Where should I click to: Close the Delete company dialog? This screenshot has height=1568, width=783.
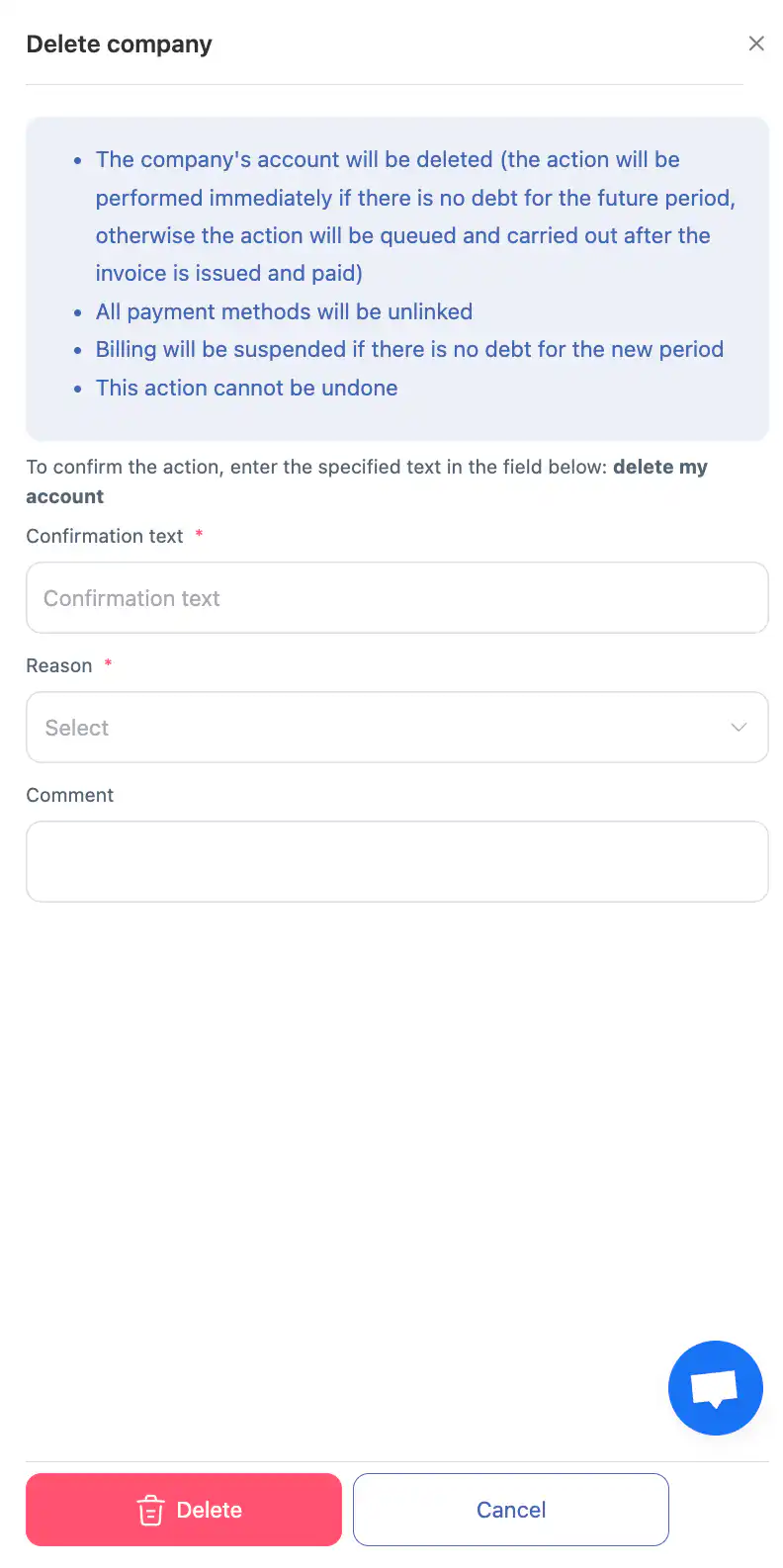(x=756, y=44)
